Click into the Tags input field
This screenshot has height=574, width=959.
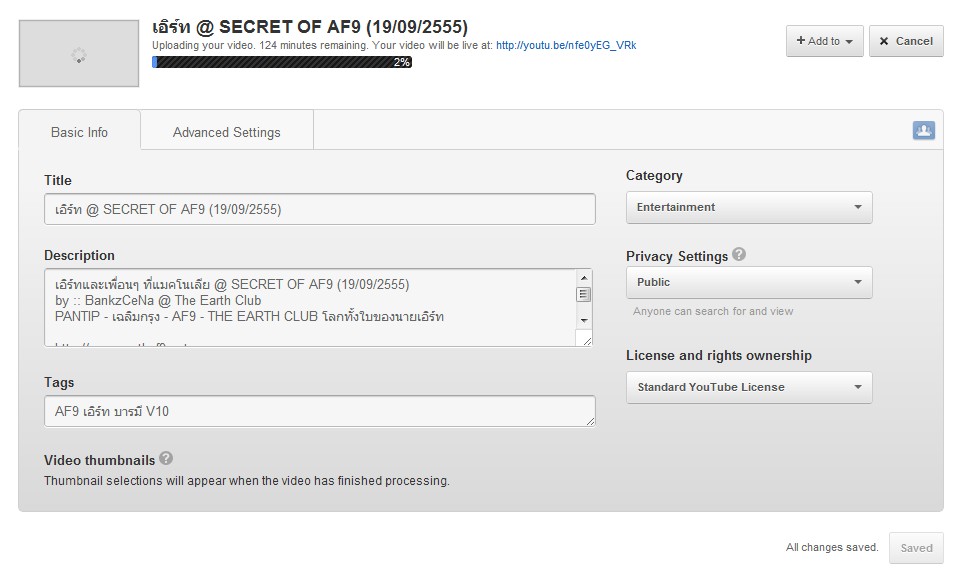pos(320,411)
